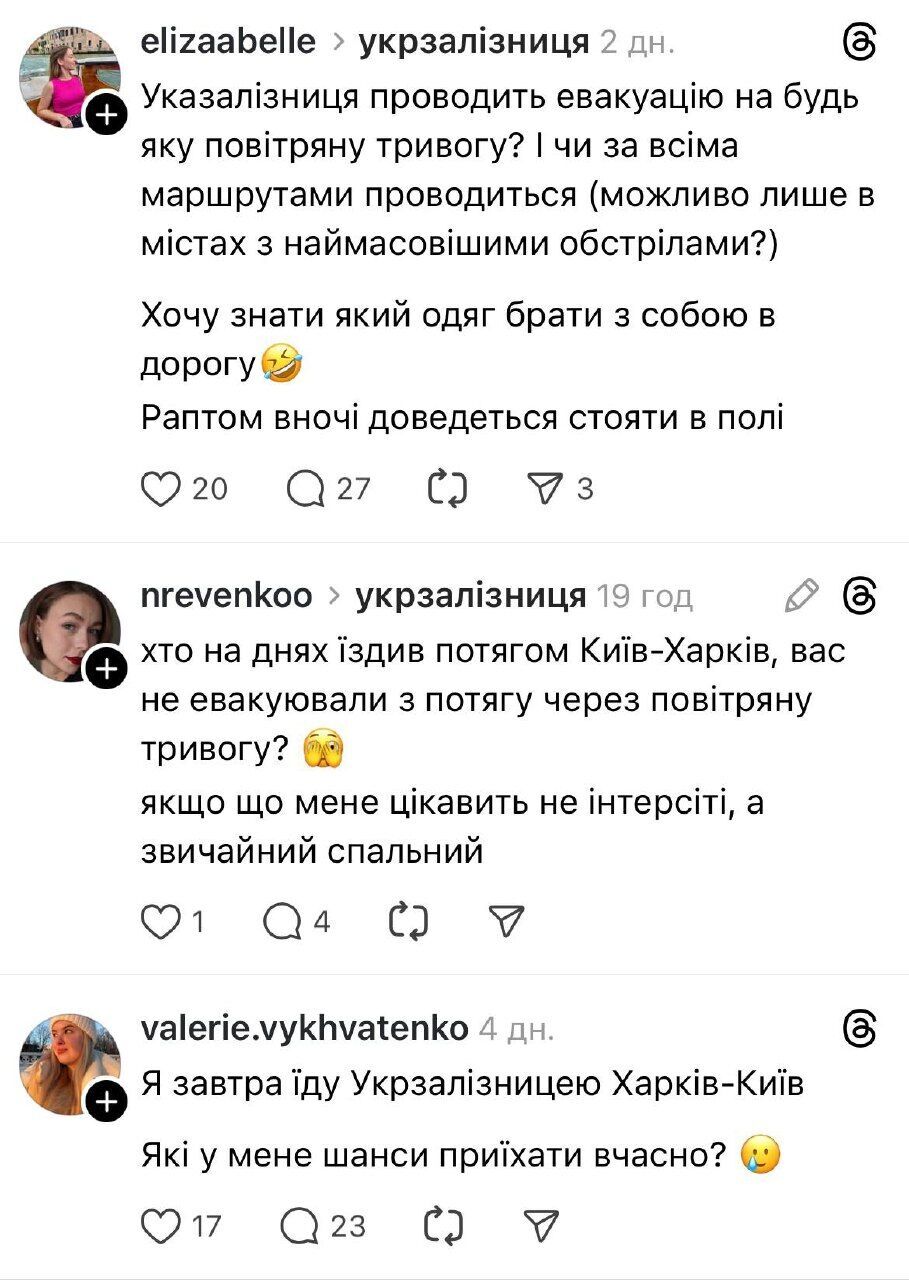Like the comment by elizaabelle
The image size is (909, 1280).
click(162, 488)
